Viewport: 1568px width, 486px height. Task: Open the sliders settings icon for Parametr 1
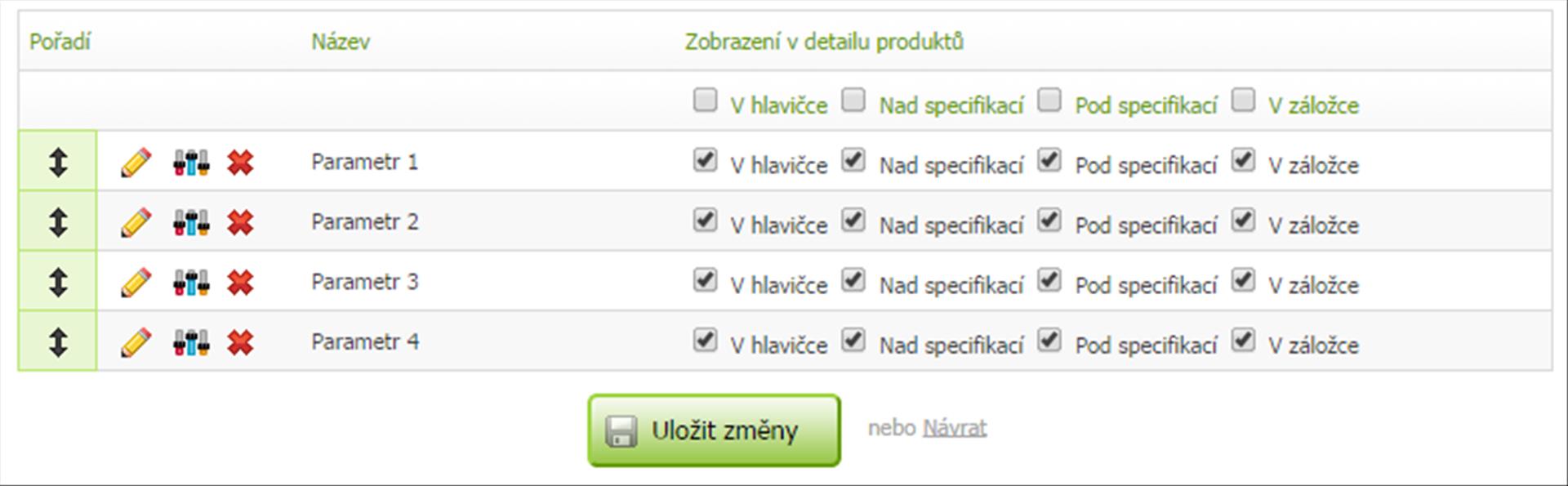point(191,163)
